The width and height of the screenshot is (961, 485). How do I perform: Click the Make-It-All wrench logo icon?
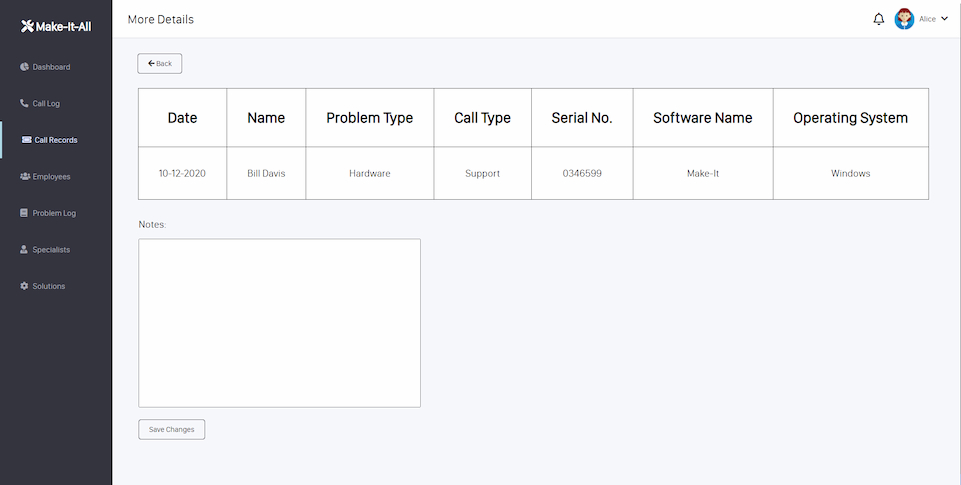(27, 26)
